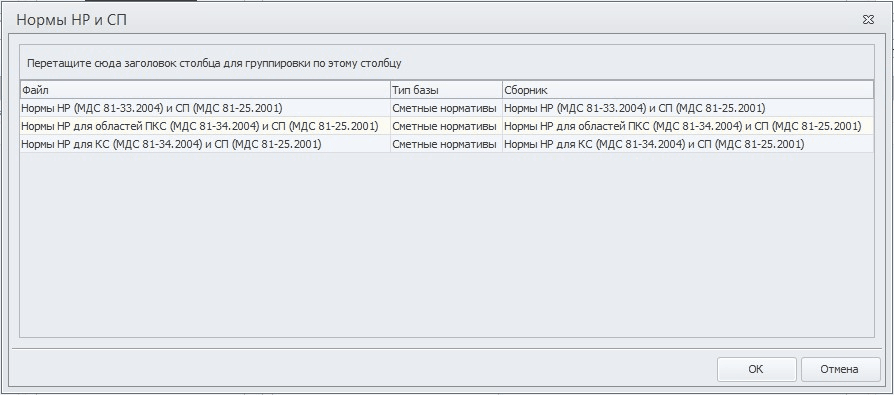This screenshot has height=395, width=894.
Task: Sort by the Тип базы column header
Action: (446, 90)
